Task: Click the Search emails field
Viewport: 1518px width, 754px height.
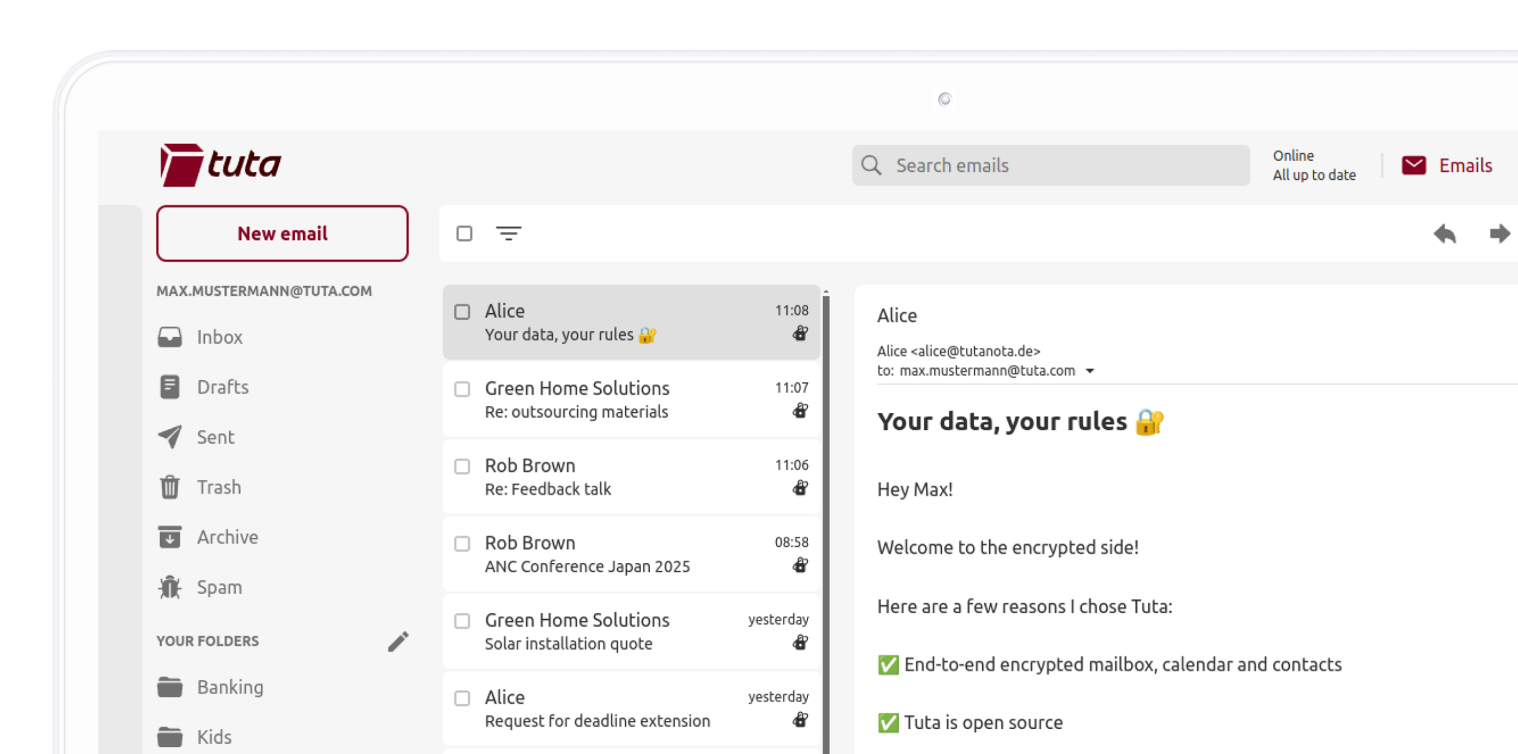Action: point(1050,166)
